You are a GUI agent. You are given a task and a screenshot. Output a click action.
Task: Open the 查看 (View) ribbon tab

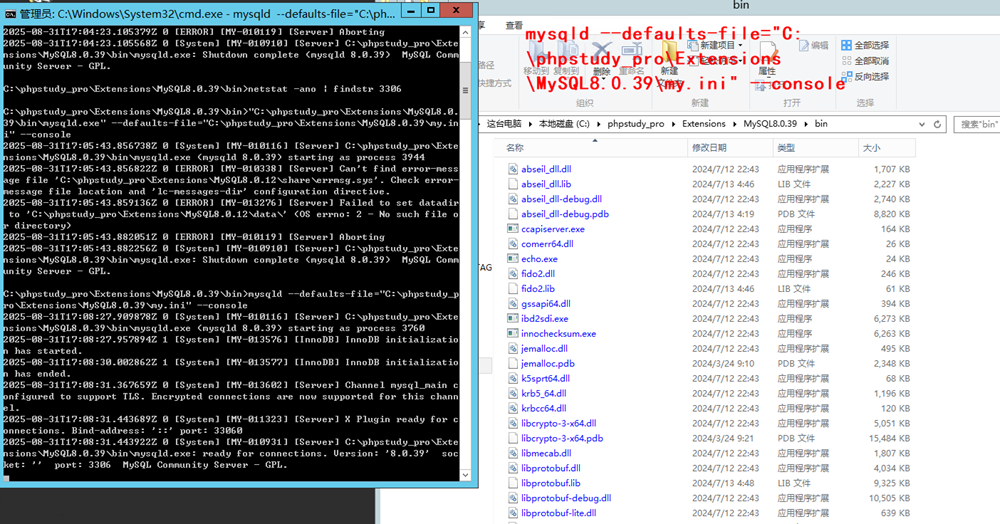point(514,25)
